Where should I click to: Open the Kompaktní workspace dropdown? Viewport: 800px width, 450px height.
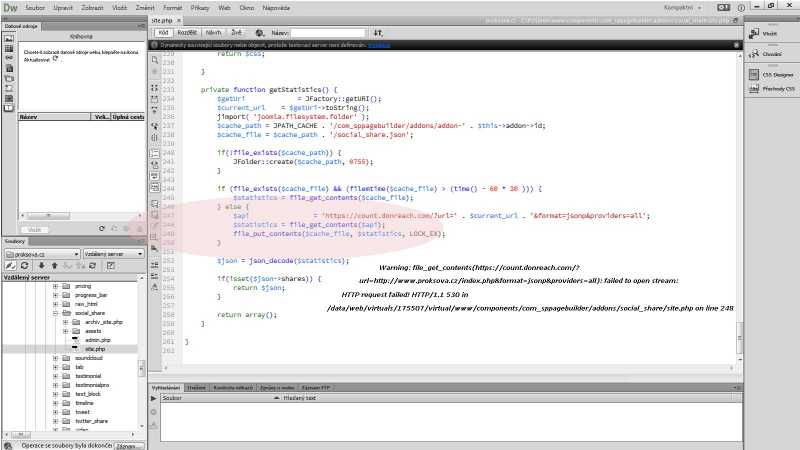click(683, 8)
